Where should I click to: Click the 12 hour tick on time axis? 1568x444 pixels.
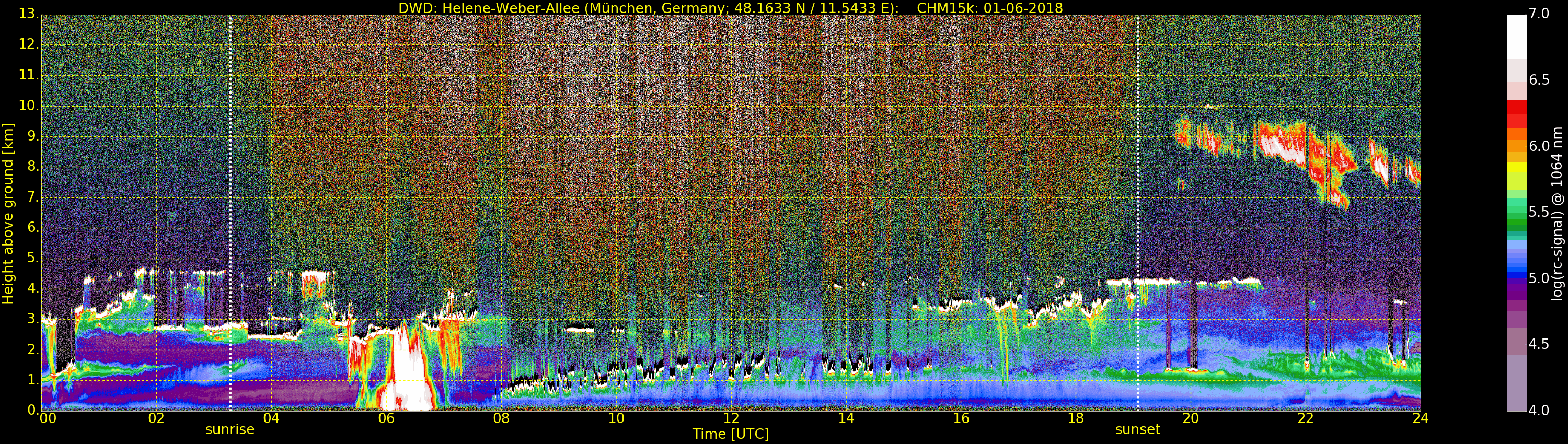point(731,418)
